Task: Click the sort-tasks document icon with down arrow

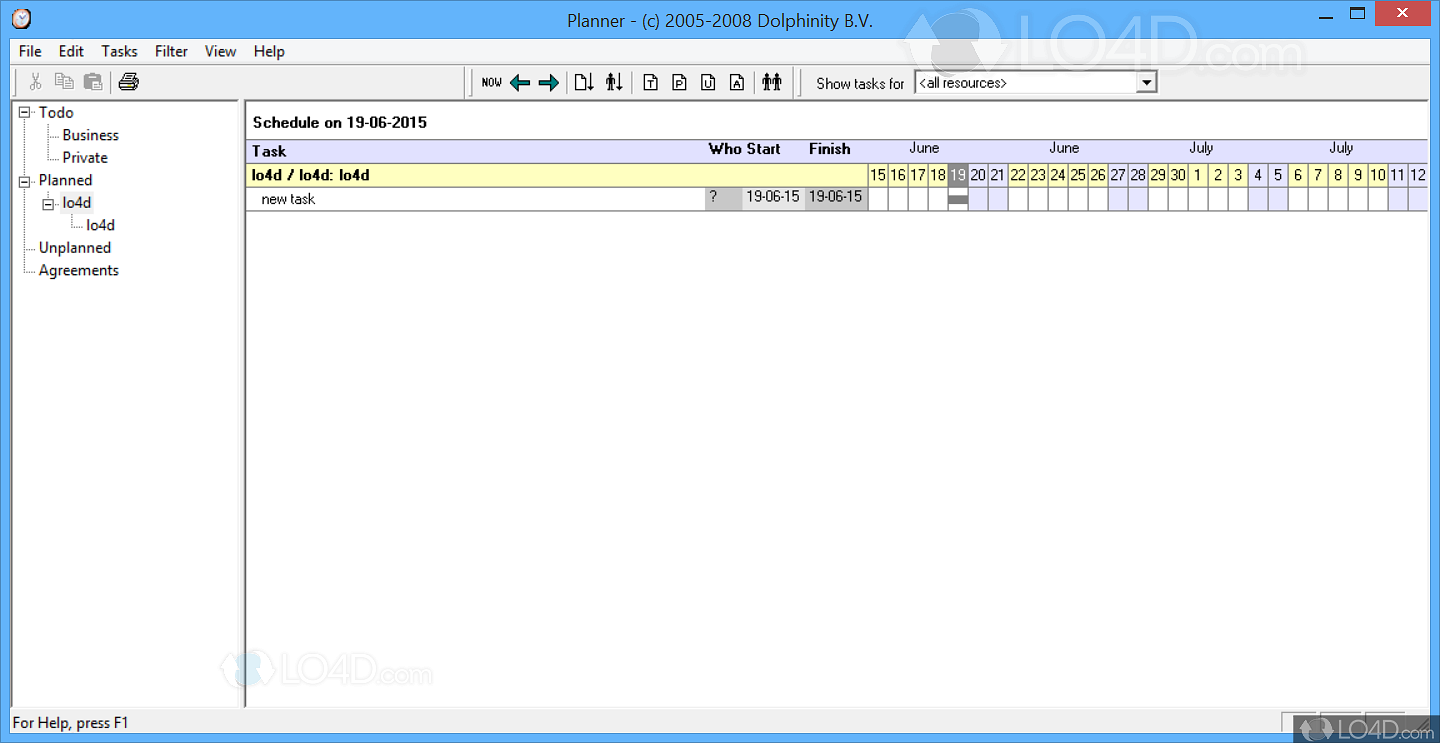Action: coord(583,83)
